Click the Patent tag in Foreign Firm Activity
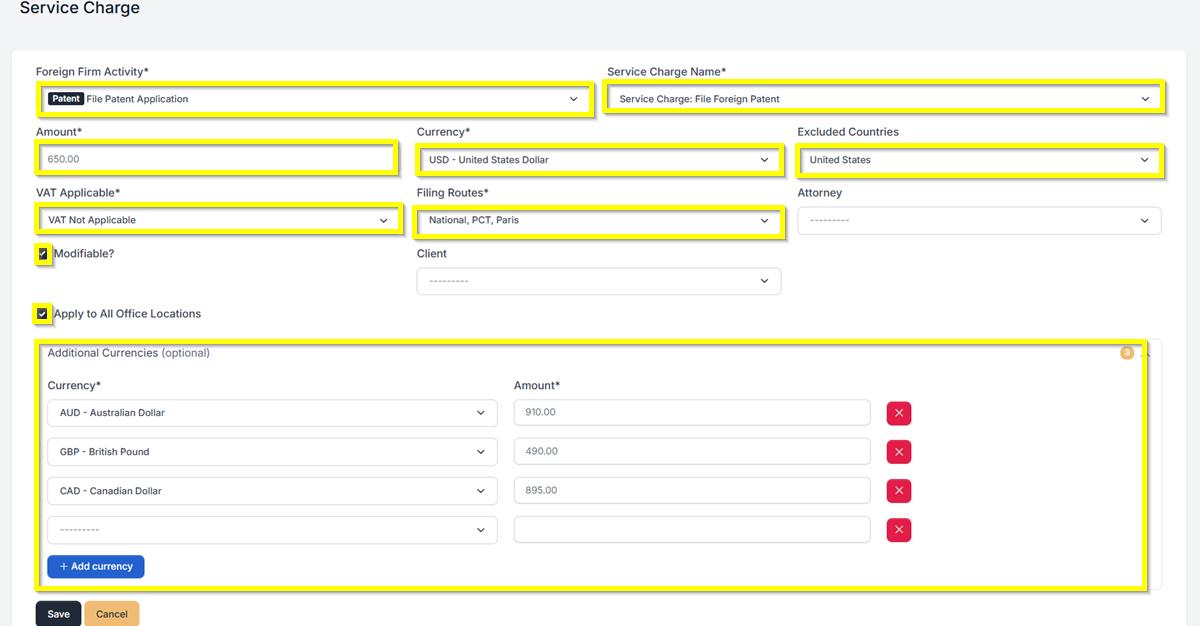This screenshot has height=626, width=1200. pyautogui.click(x=66, y=99)
